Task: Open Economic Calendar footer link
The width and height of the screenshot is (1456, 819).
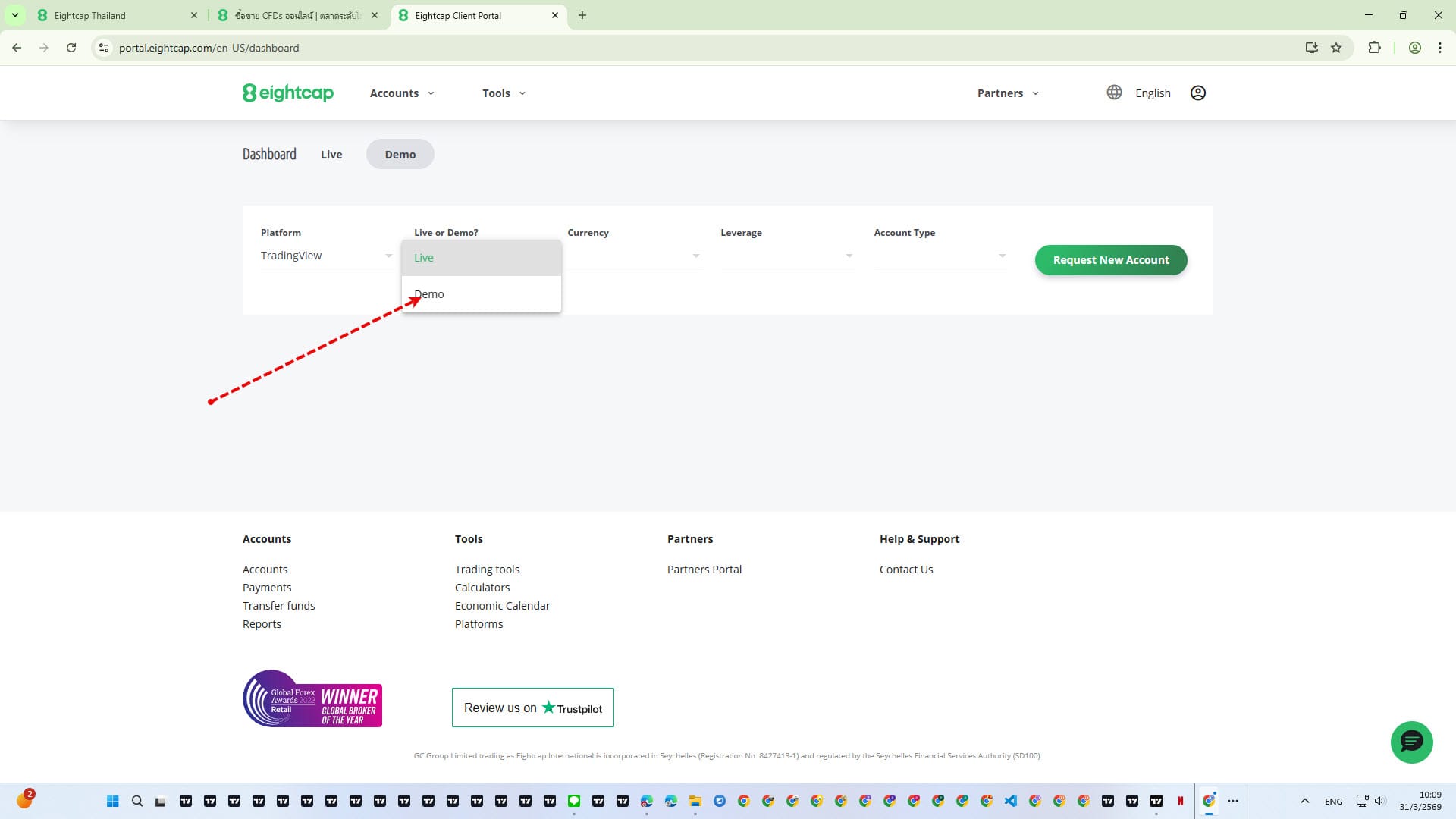Action: 502,606
